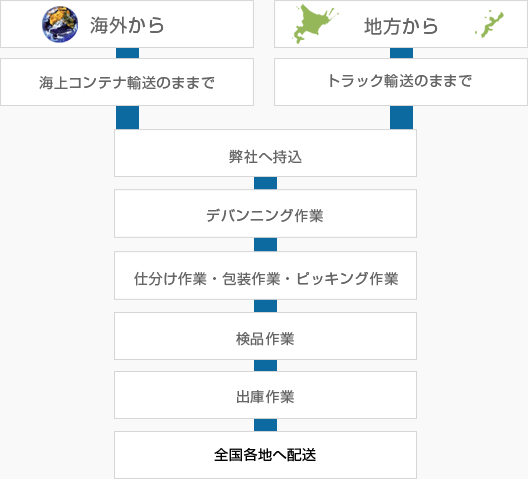Viewport: 528px width, 479px height.
Task: Click the 出庫作業 step box
Action: coord(265,395)
